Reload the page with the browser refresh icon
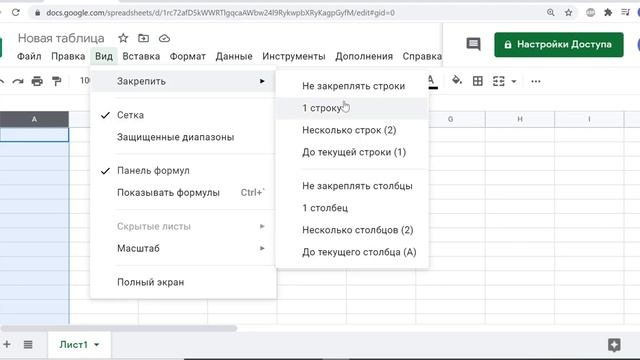Image resolution: width=640 pixels, height=360 pixels. (16, 12)
